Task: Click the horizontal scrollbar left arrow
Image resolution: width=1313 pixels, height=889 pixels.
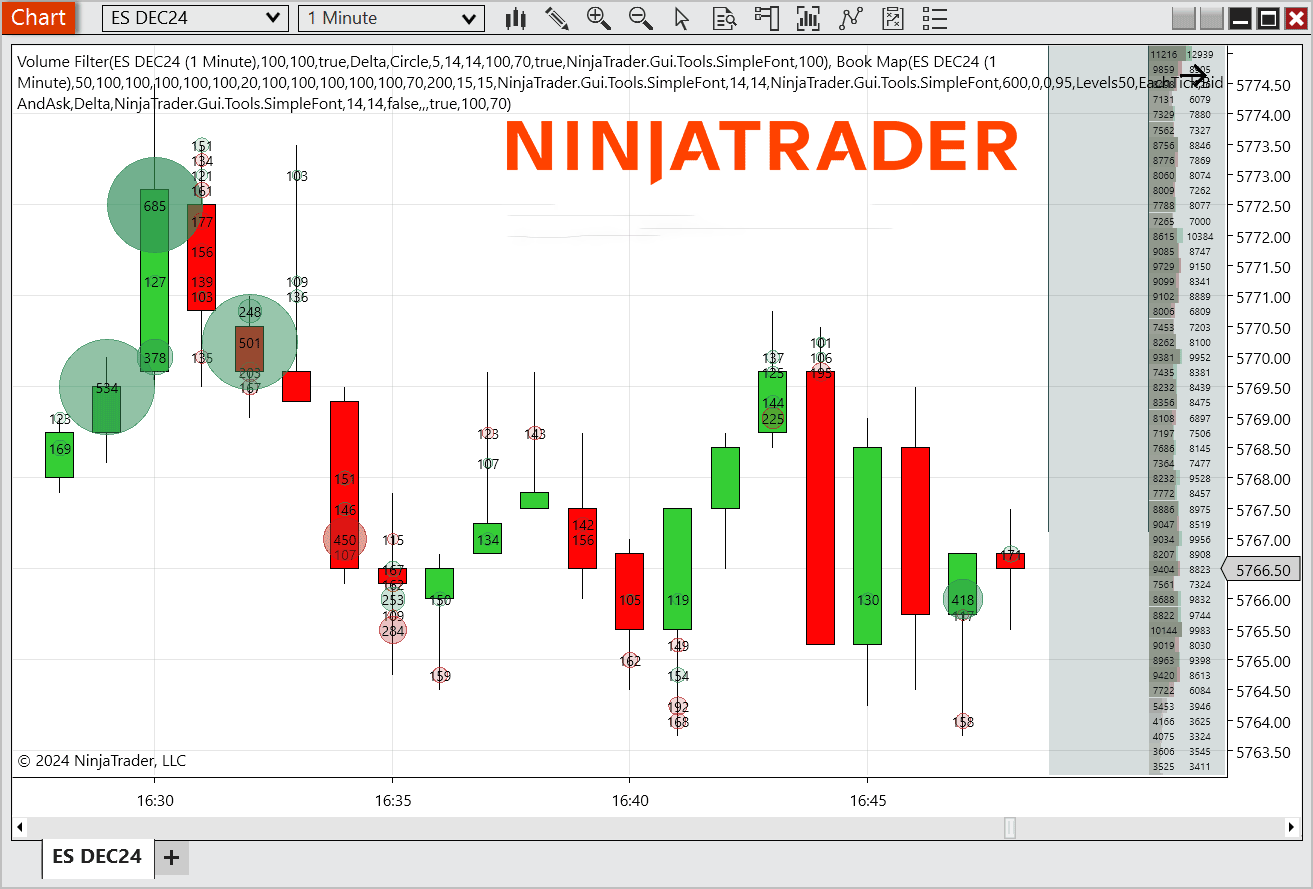Action: (19, 827)
